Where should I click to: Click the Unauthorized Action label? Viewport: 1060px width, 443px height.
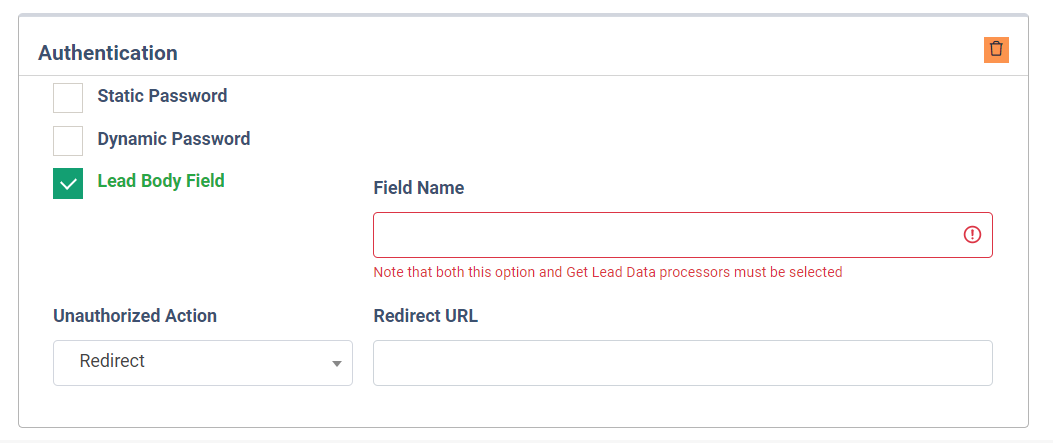(135, 316)
